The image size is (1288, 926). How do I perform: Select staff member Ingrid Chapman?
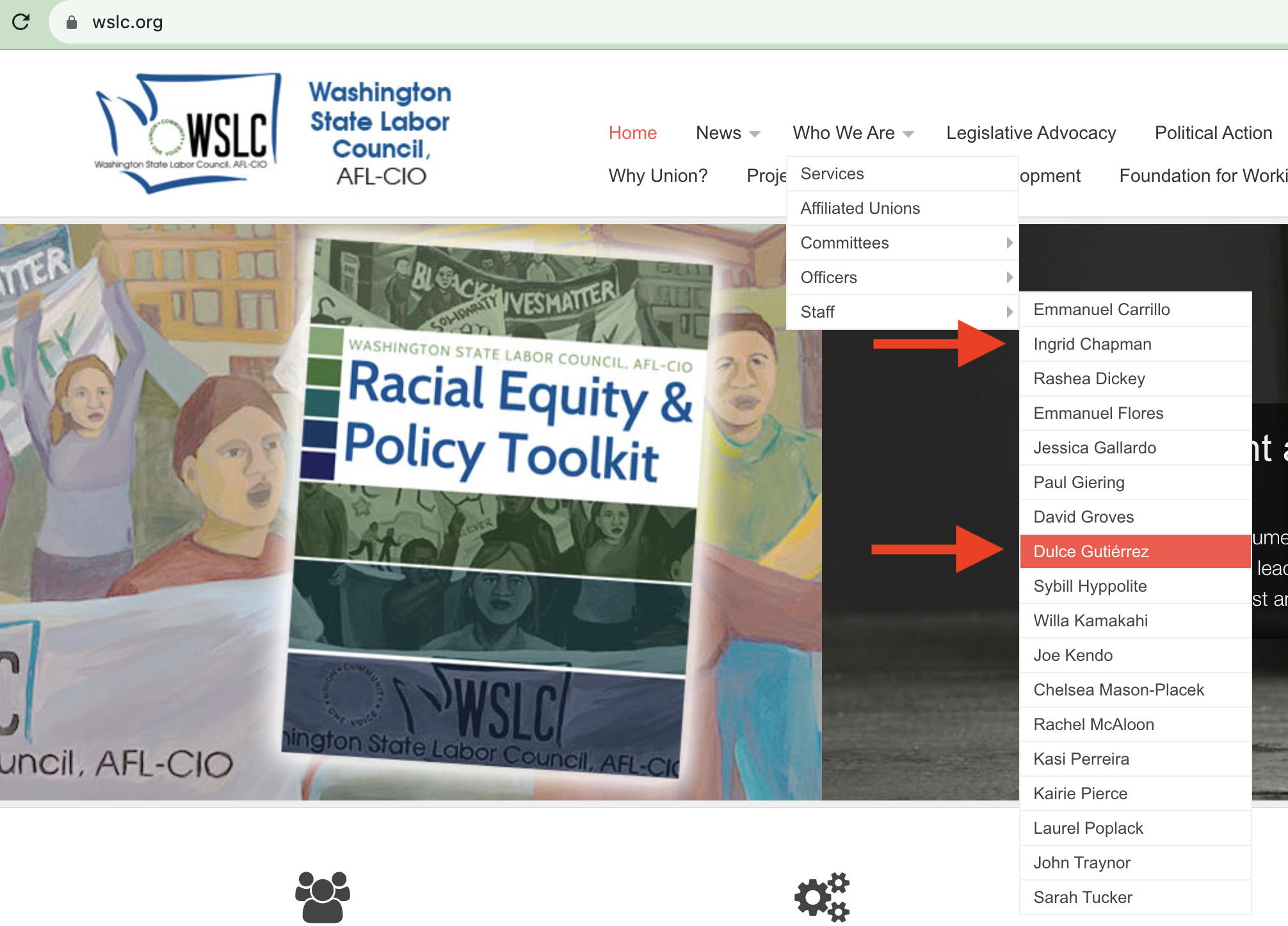pyautogui.click(x=1135, y=344)
